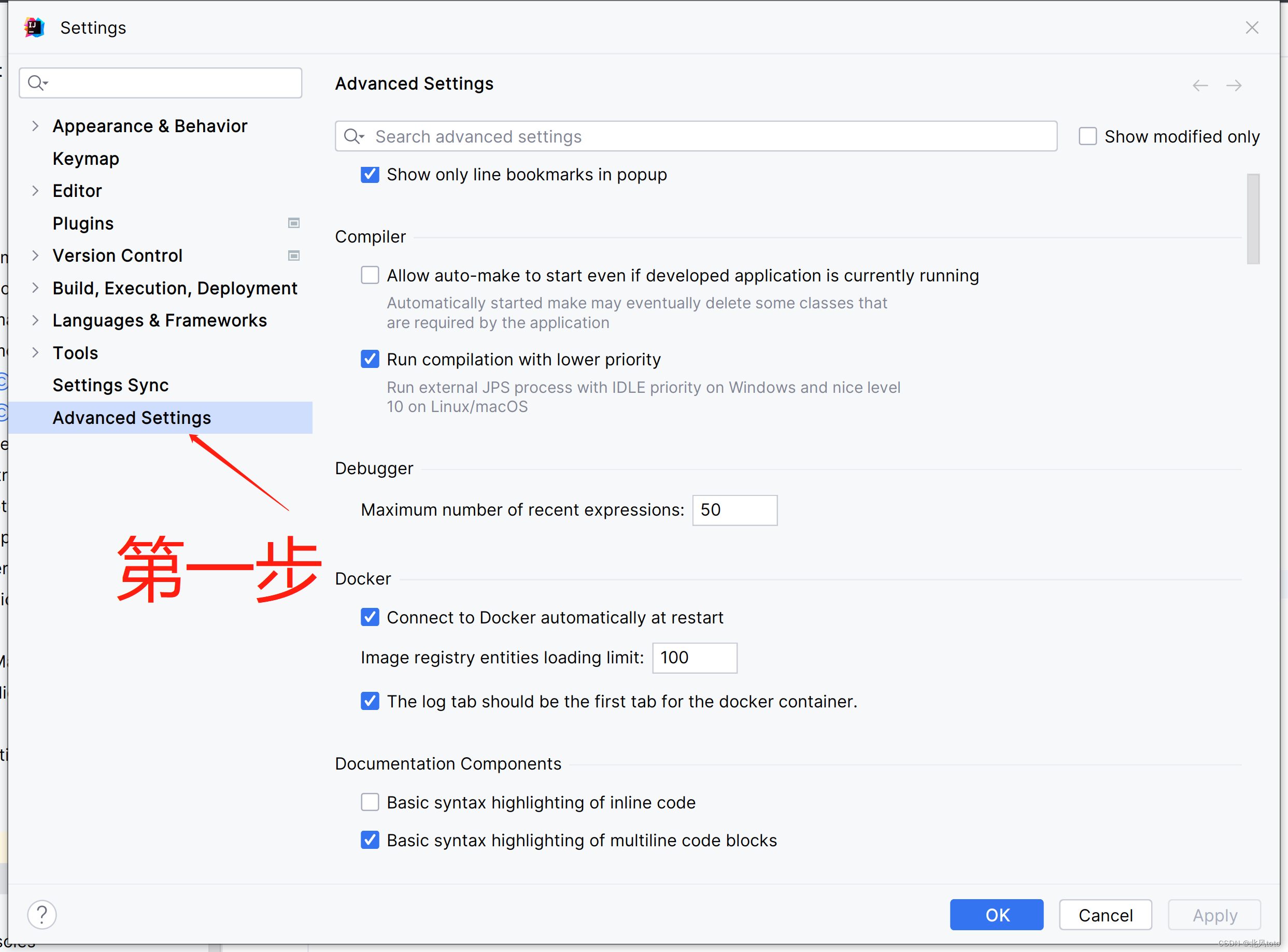1288x952 pixels.
Task: Click Maximum number of recent expressions field
Action: 735,510
